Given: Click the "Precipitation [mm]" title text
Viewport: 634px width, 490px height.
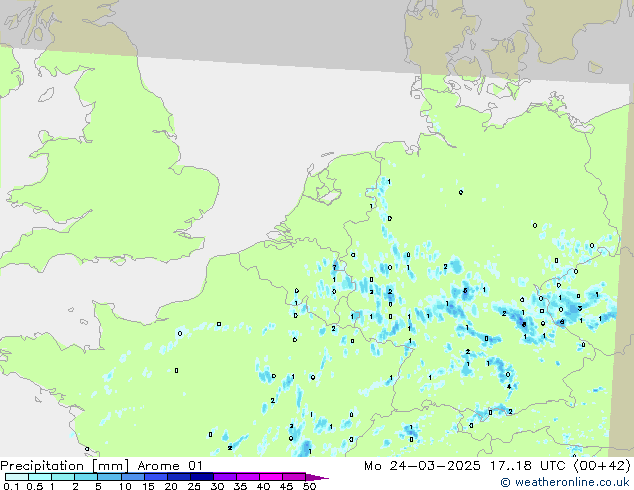Looking at the screenshot, I should point(65,466).
